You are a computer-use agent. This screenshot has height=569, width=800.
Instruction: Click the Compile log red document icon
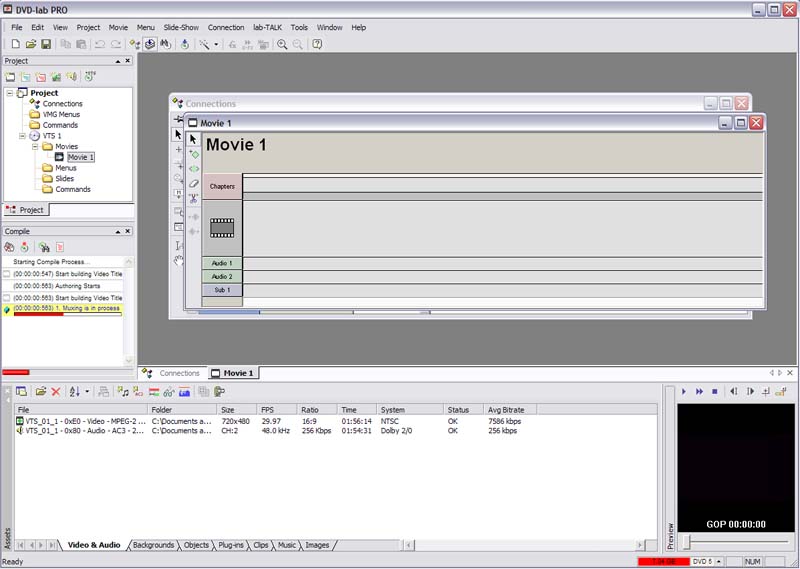tap(60, 248)
